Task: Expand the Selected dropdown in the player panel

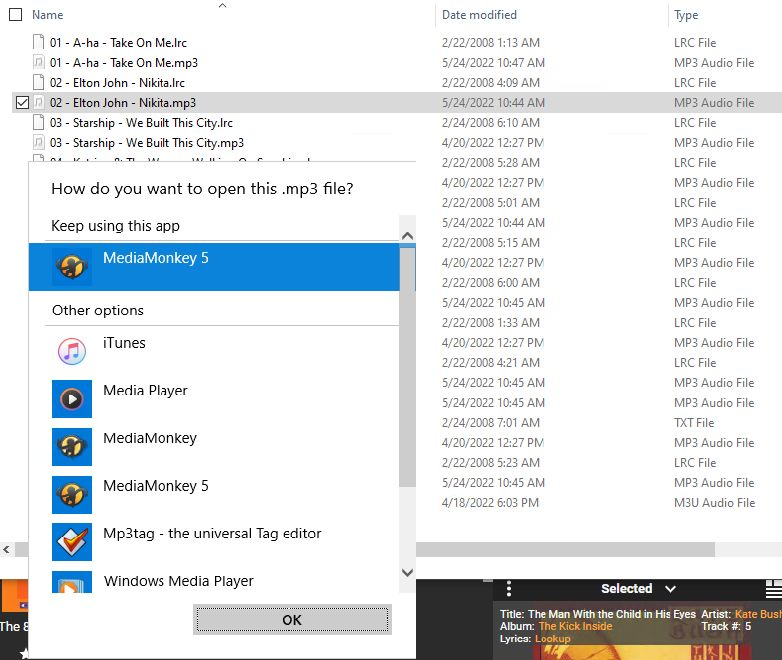Action: click(x=670, y=589)
